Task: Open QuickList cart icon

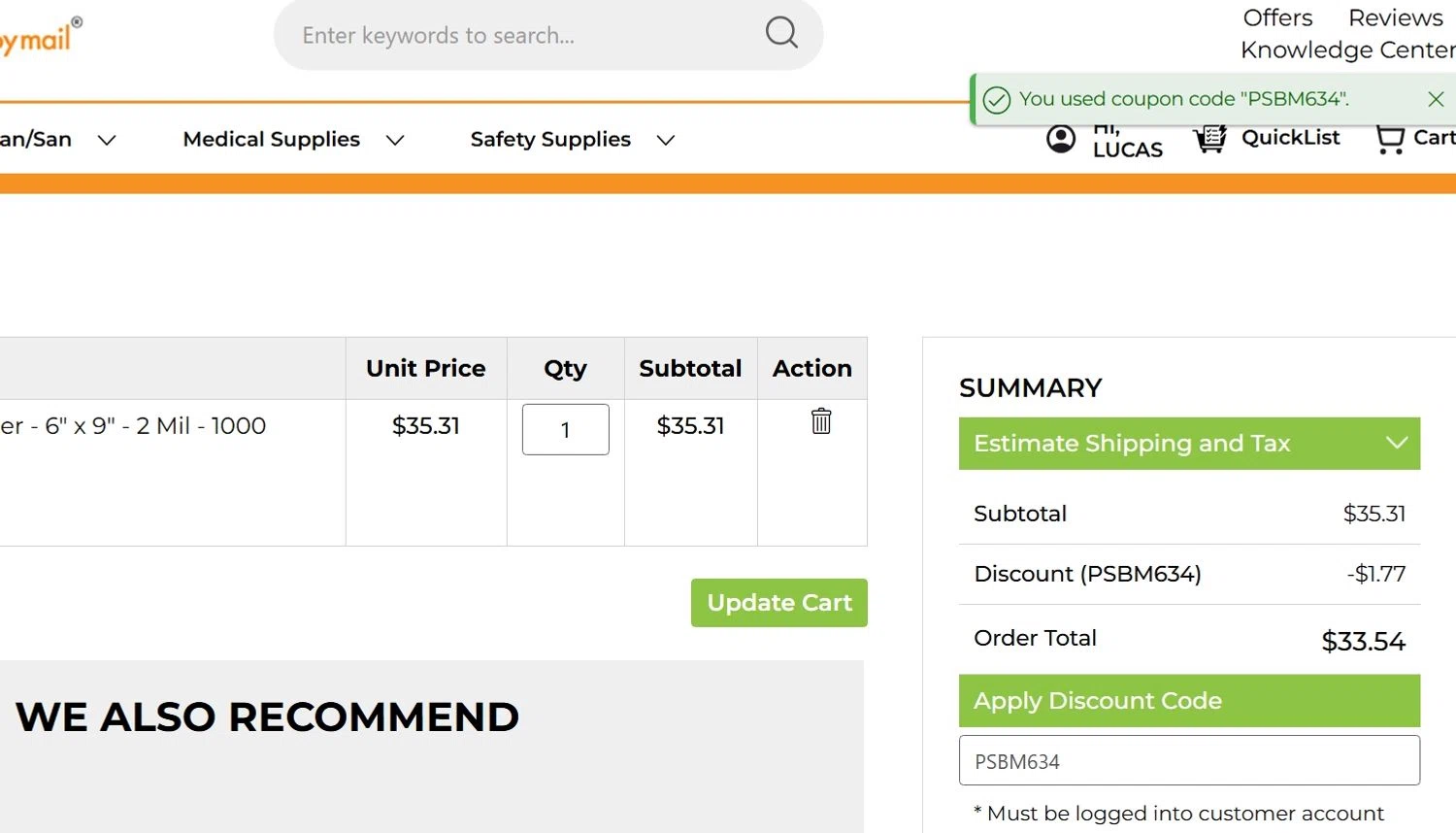Action: click(x=1209, y=139)
